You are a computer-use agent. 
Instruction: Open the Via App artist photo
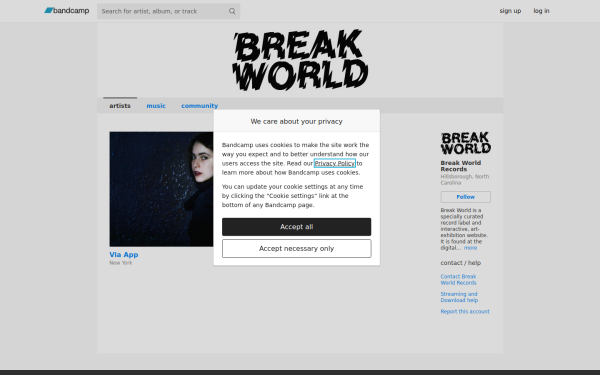point(161,189)
